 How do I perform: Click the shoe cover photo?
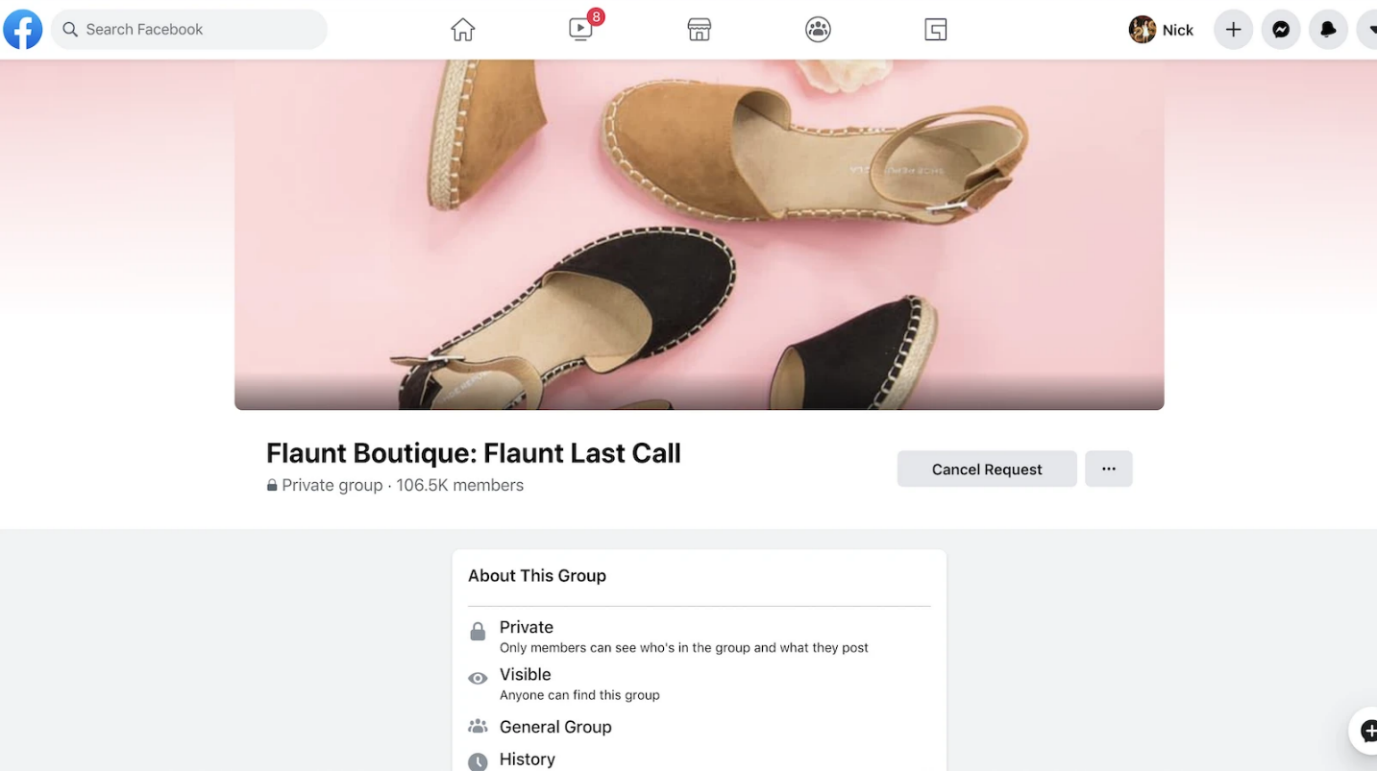click(x=699, y=235)
